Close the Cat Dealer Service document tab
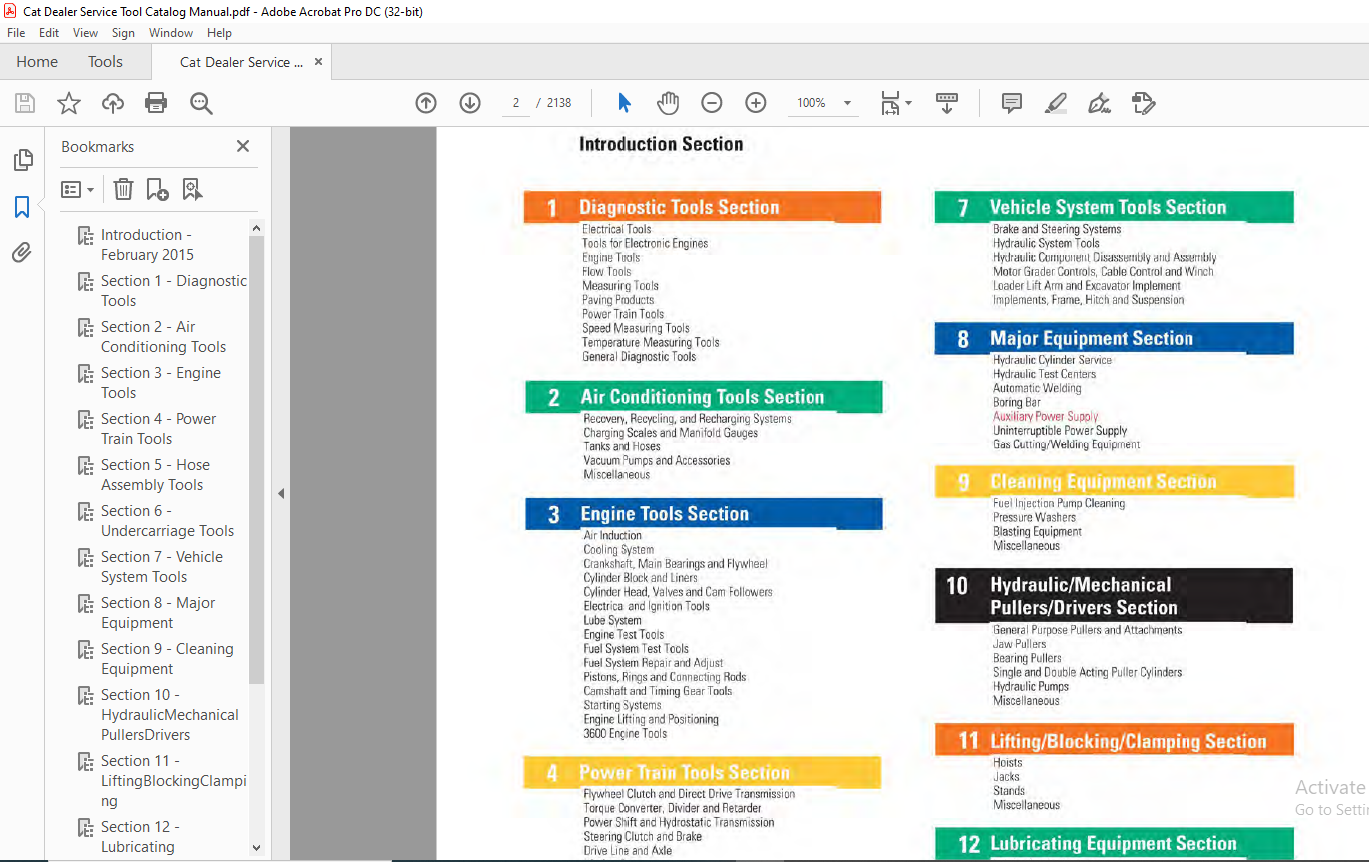 click(x=318, y=61)
